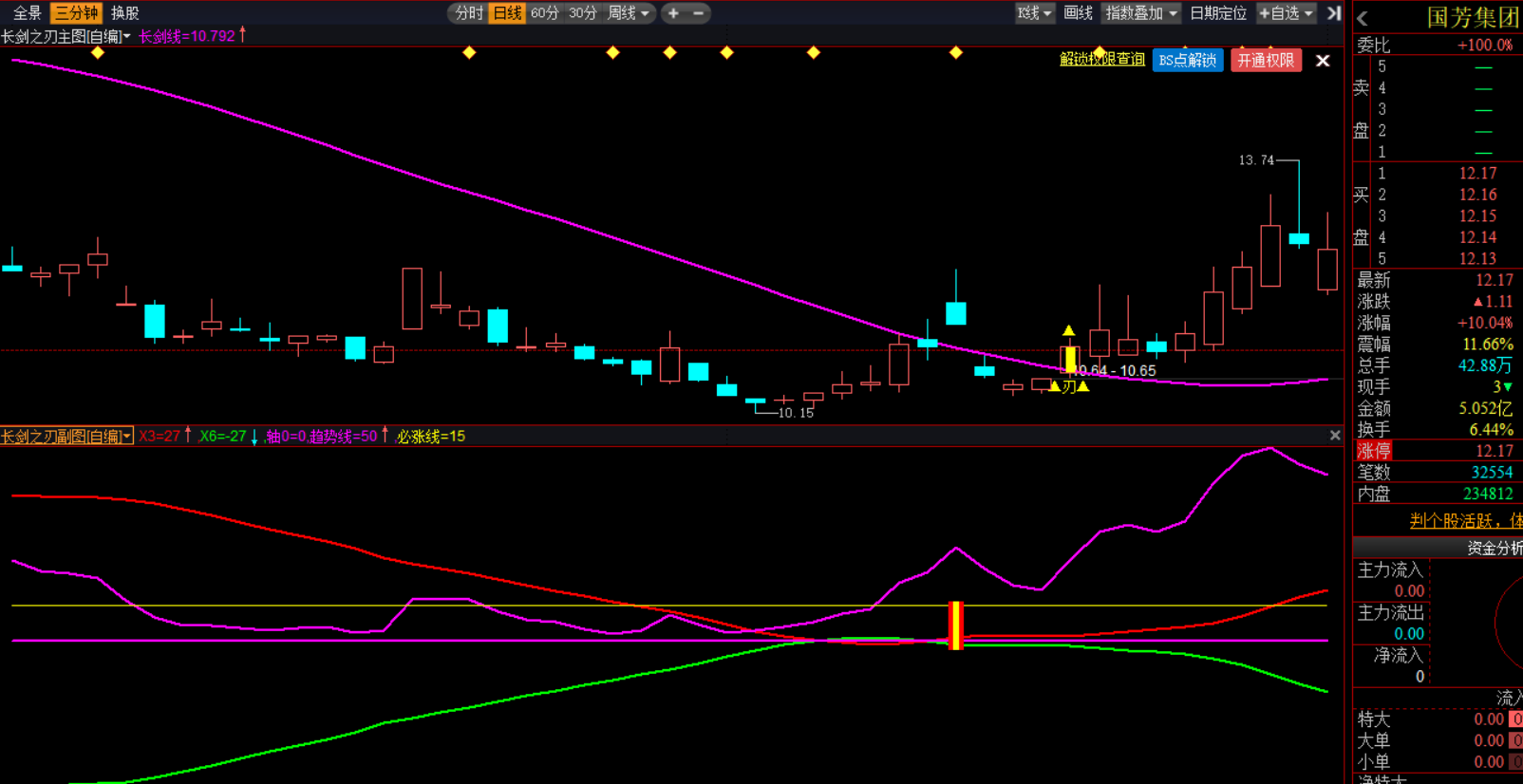The image size is (1523, 784).
Task: Open the 解锁权限查询 link
Action: click(x=1102, y=60)
